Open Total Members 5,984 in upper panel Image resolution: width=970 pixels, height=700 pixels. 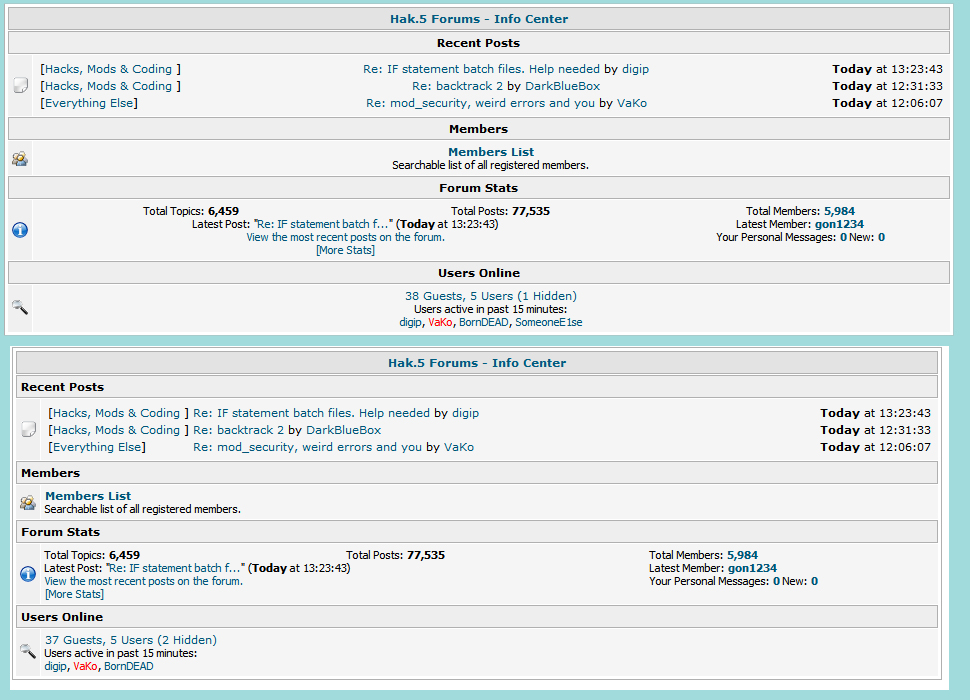tap(839, 211)
